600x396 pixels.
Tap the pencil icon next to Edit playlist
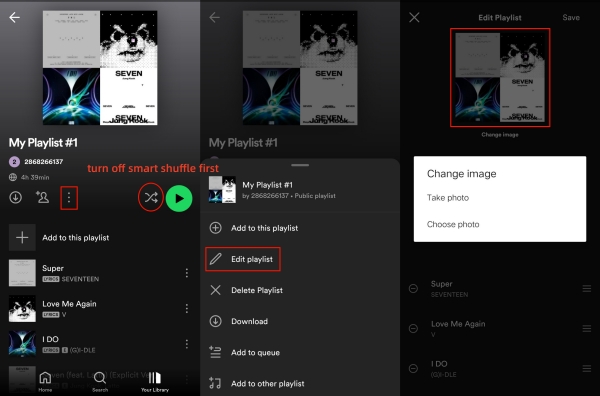[x=215, y=259]
